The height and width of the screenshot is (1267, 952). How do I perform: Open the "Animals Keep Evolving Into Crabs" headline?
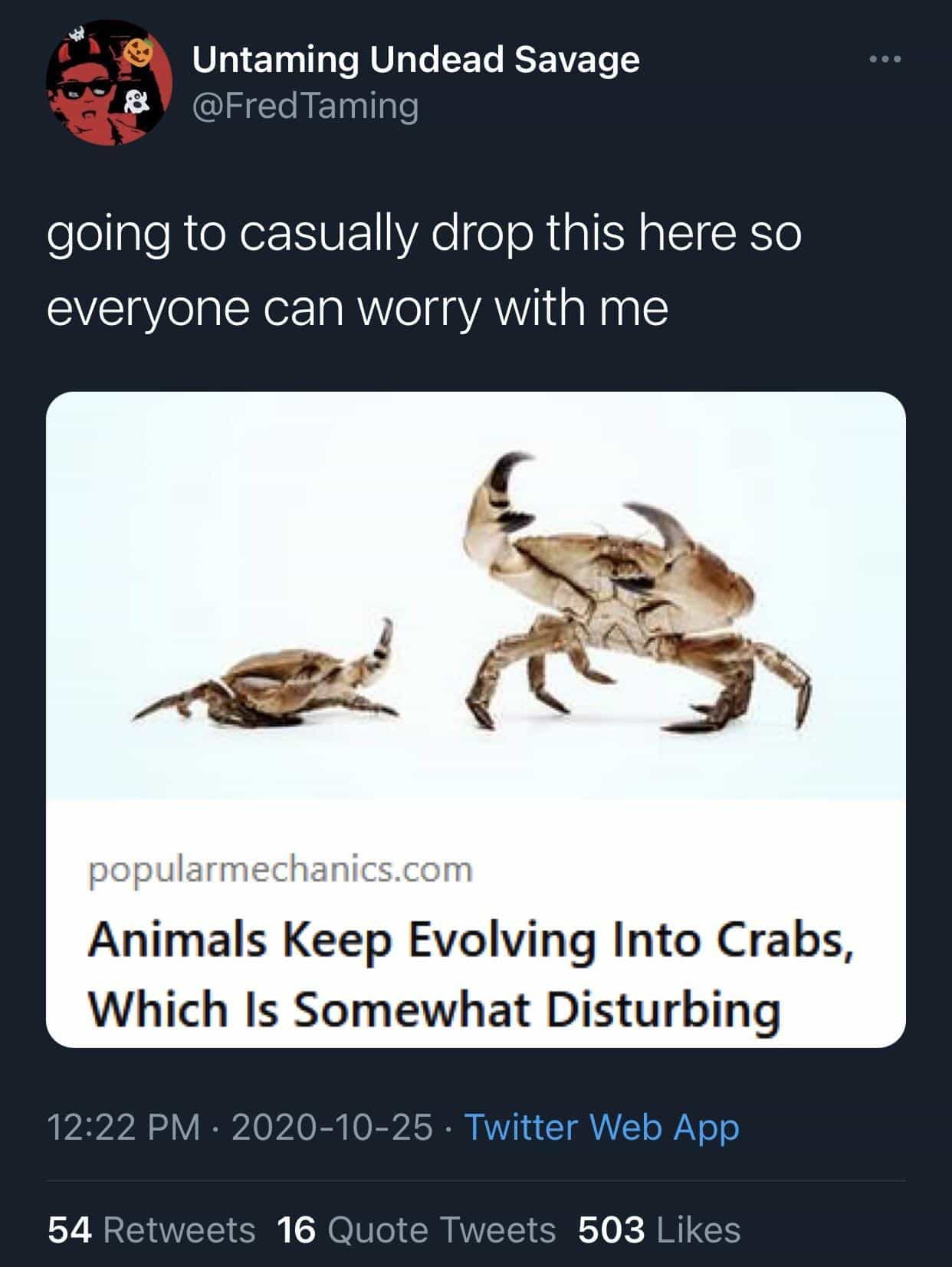pyautogui.click(x=471, y=941)
